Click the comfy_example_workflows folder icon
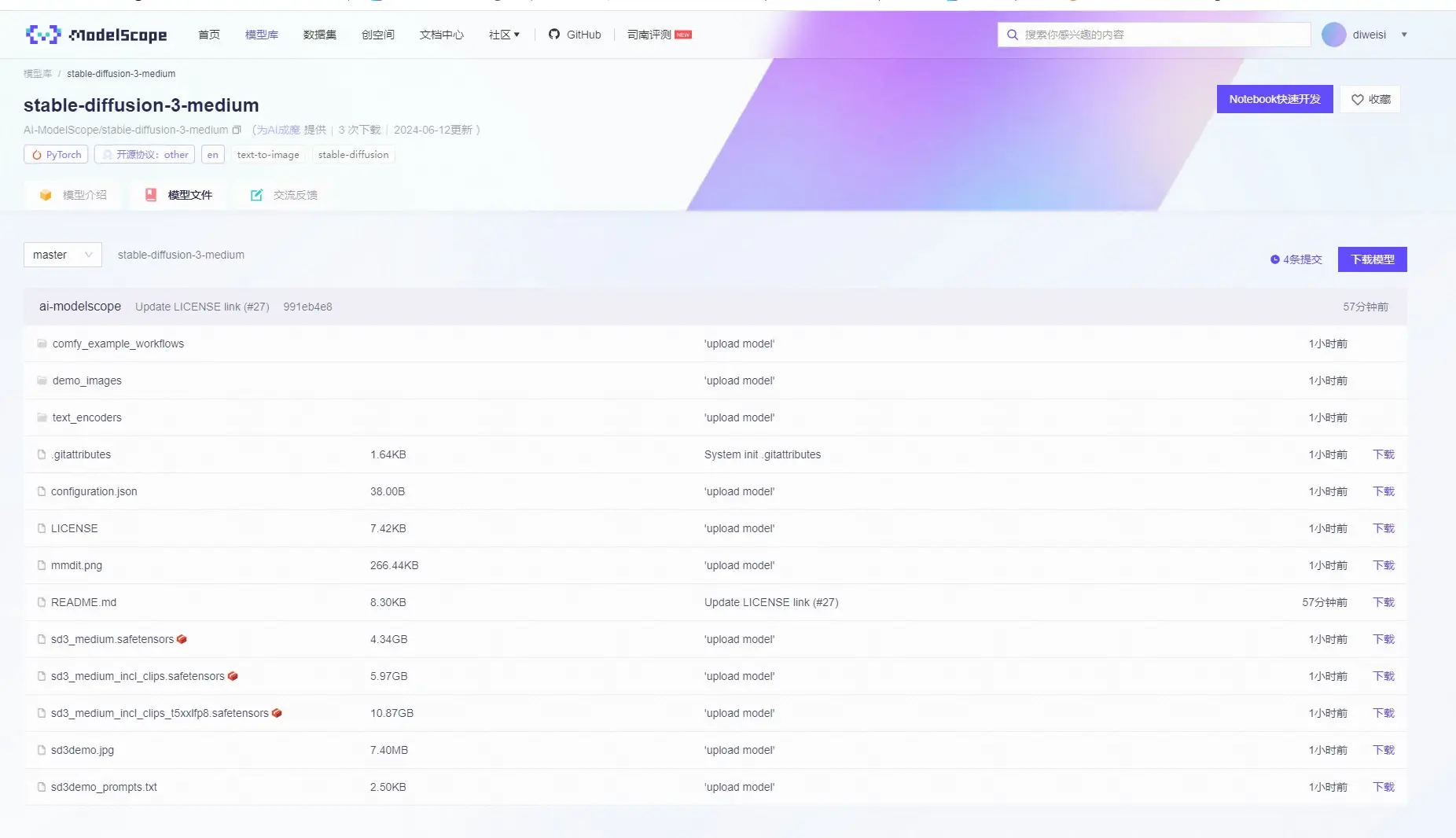 (42, 344)
